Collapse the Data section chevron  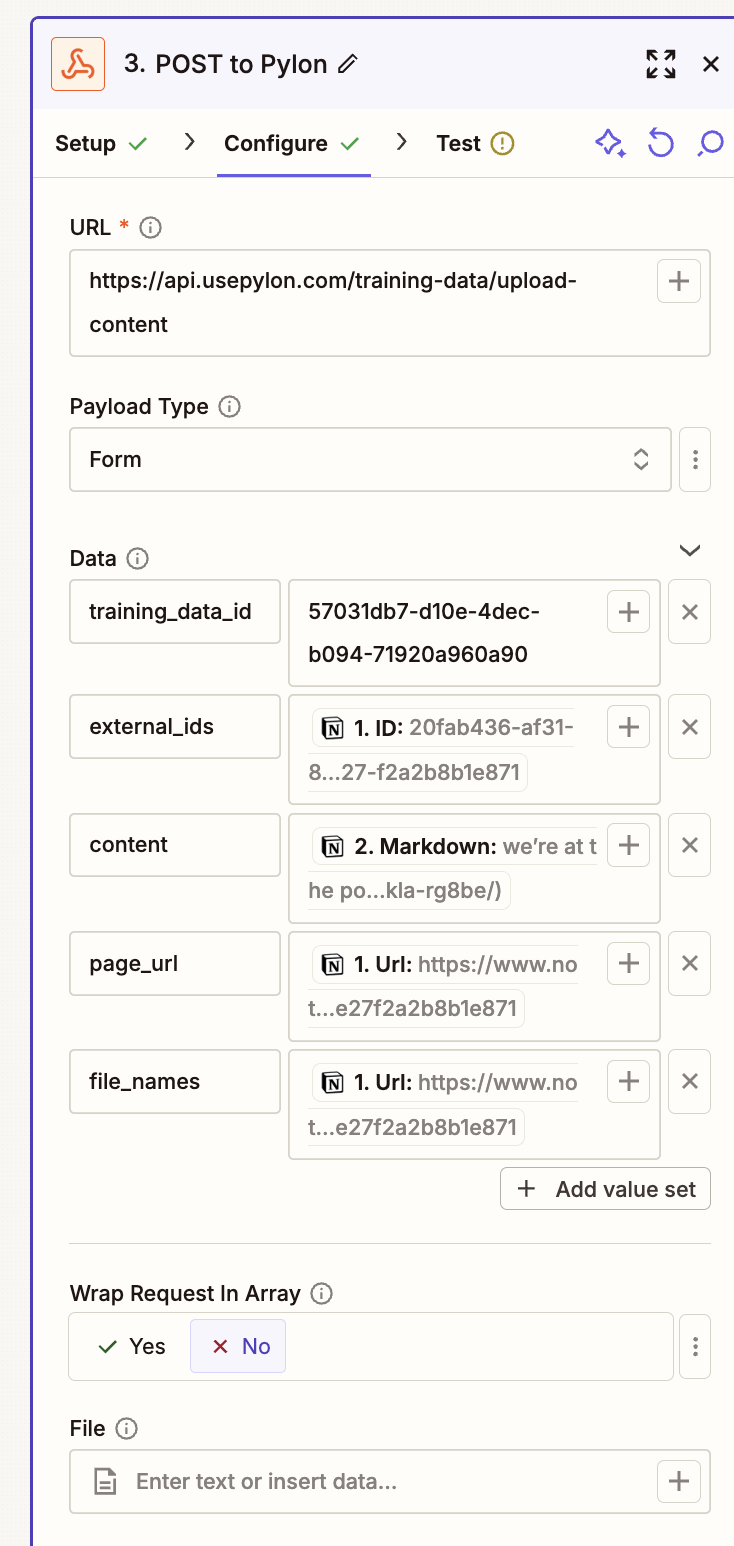tap(690, 550)
